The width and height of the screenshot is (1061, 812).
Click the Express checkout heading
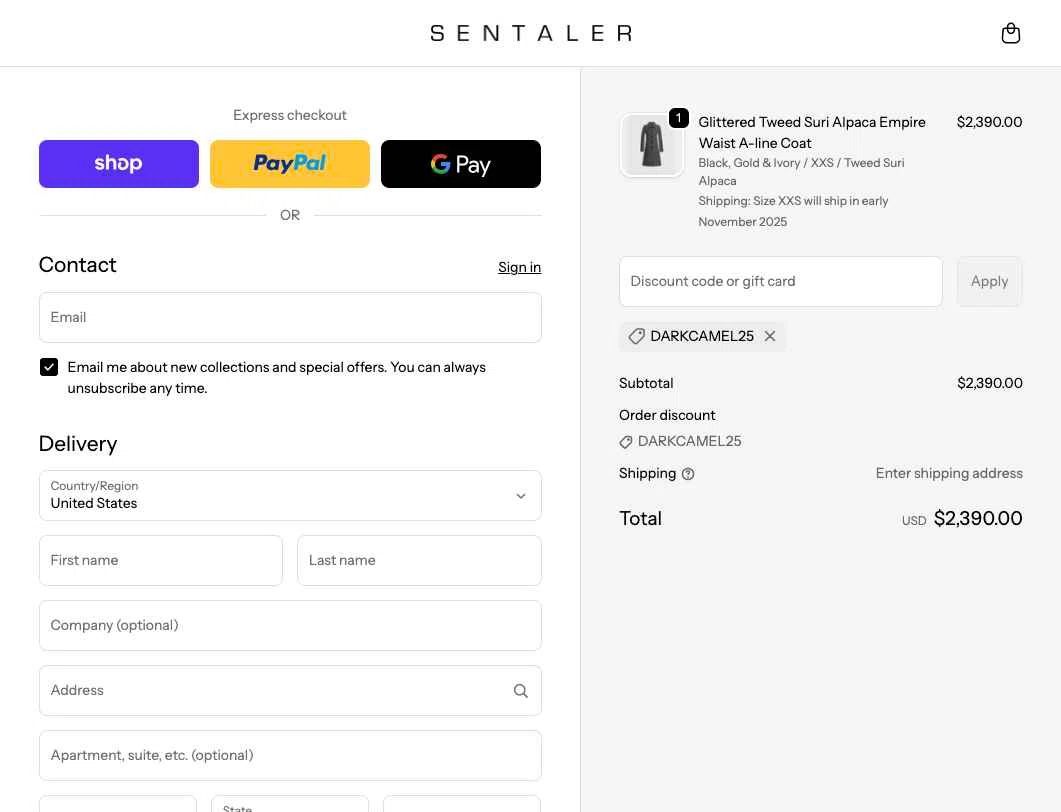(290, 115)
